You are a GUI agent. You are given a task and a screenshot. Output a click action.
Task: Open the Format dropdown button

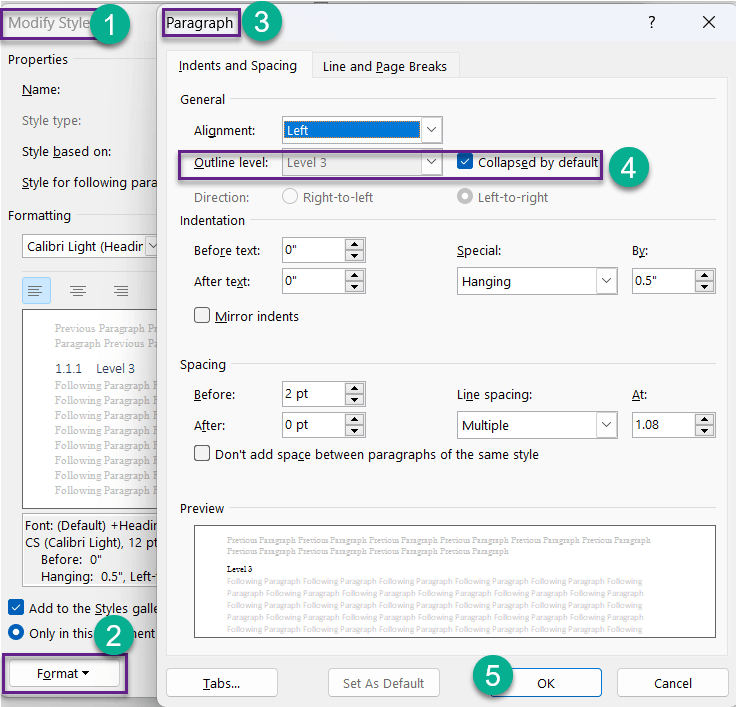click(64, 673)
